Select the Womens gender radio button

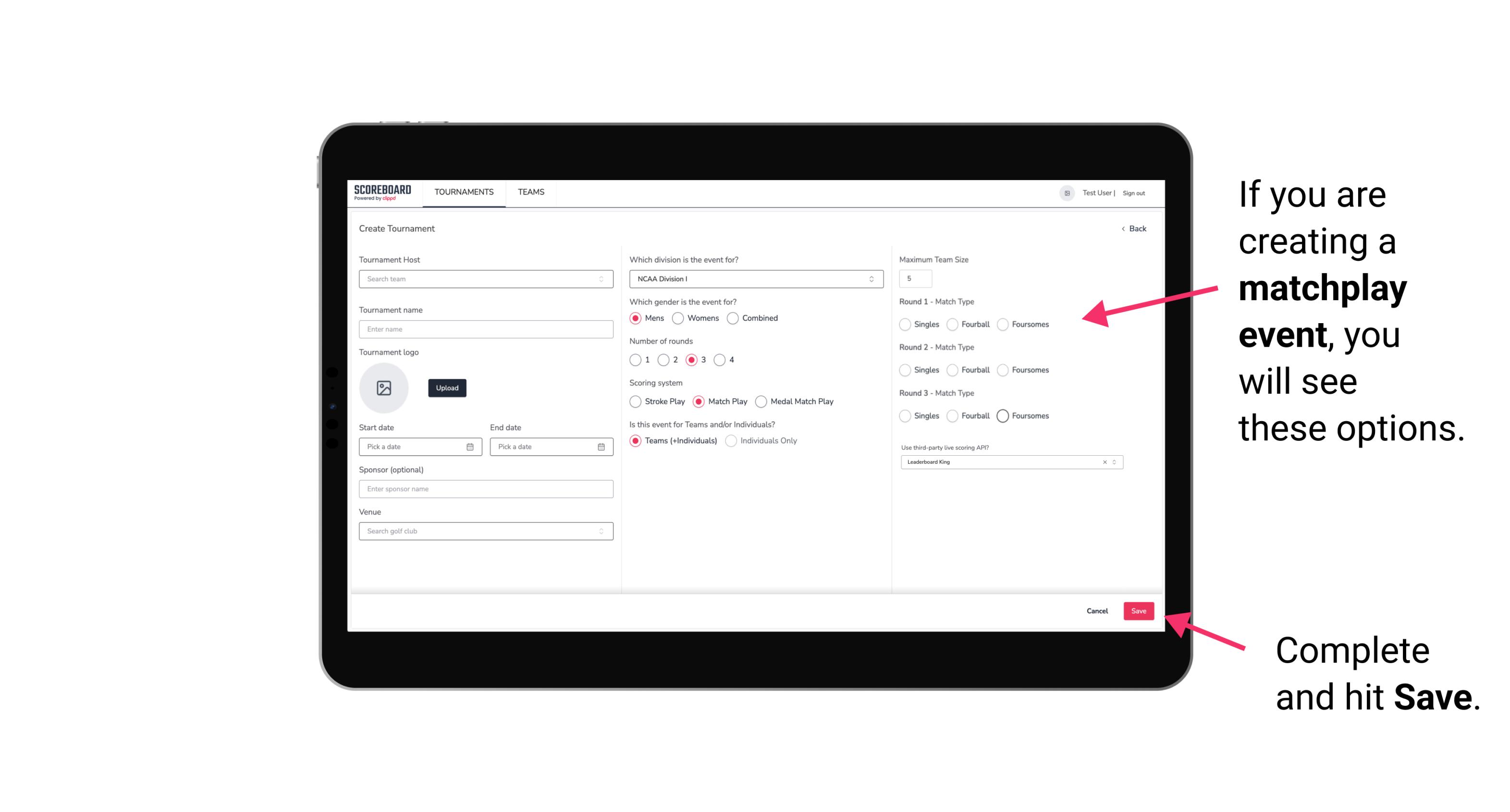point(678,318)
